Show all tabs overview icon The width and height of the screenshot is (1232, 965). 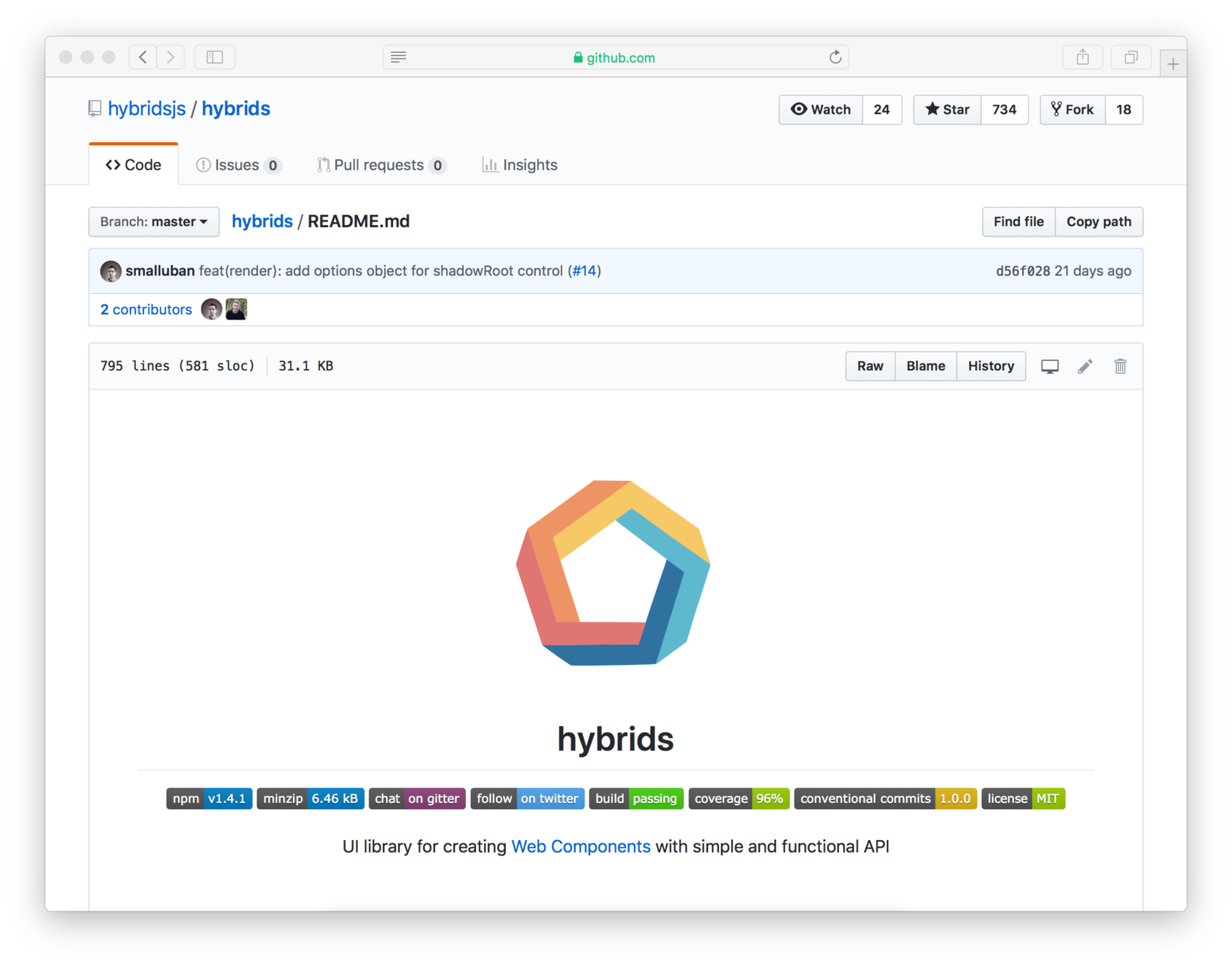(x=1131, y=57)
